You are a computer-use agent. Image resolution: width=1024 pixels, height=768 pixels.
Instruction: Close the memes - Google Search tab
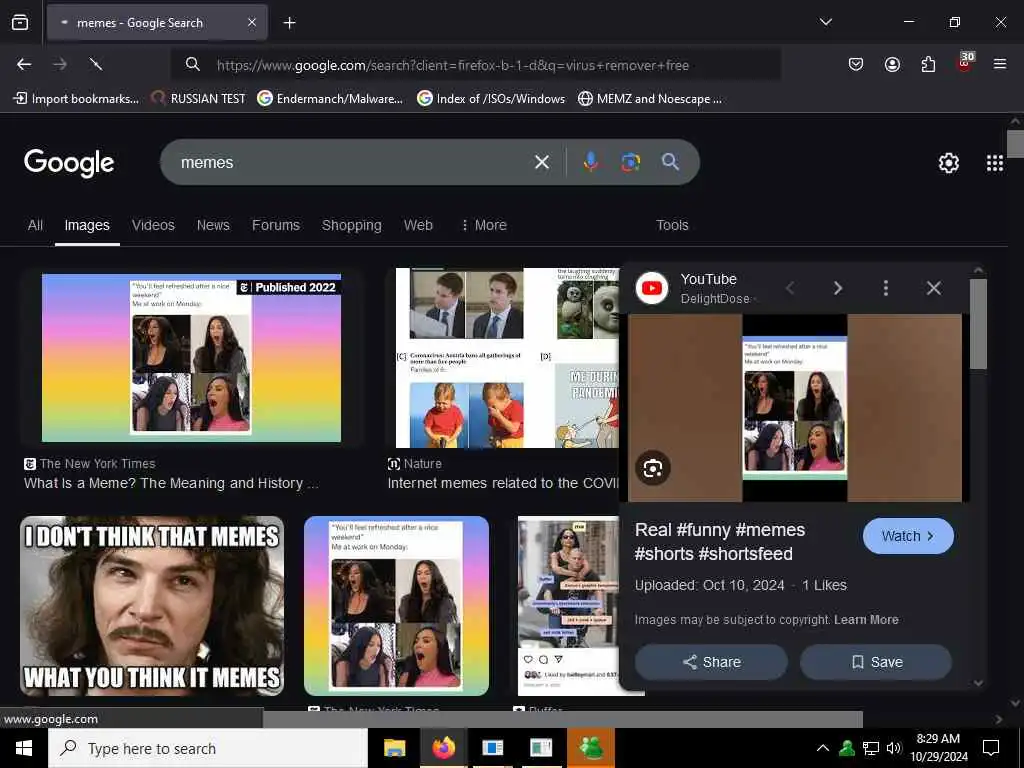point(252,23)
